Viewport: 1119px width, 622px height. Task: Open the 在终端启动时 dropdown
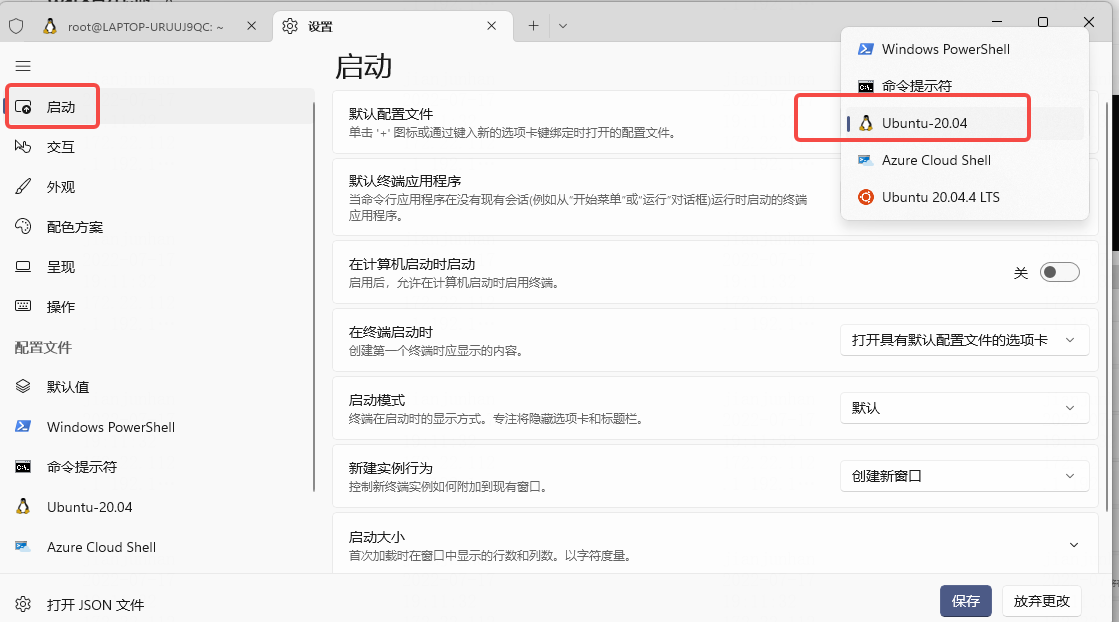tap(965, 340)
